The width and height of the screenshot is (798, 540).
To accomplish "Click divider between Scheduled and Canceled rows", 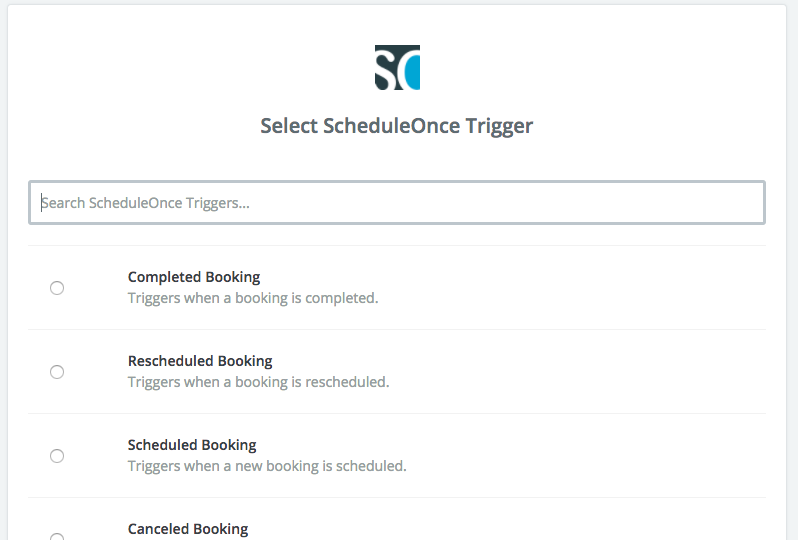I will tap(397, 498).
